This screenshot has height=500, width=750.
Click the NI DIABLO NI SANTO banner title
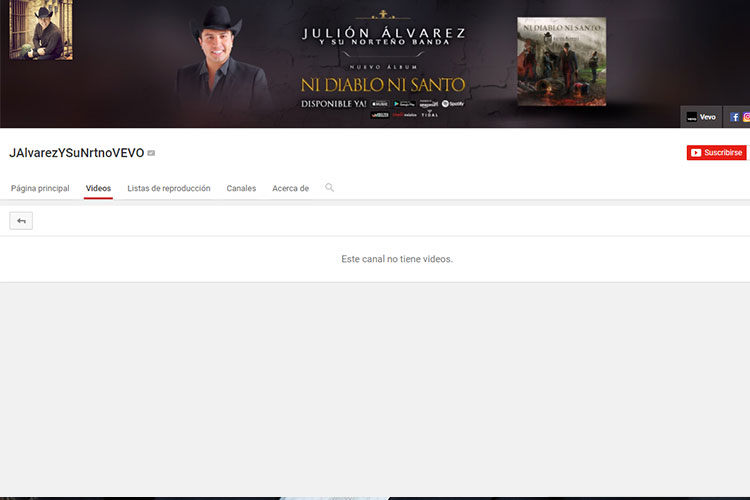point(383,85)
